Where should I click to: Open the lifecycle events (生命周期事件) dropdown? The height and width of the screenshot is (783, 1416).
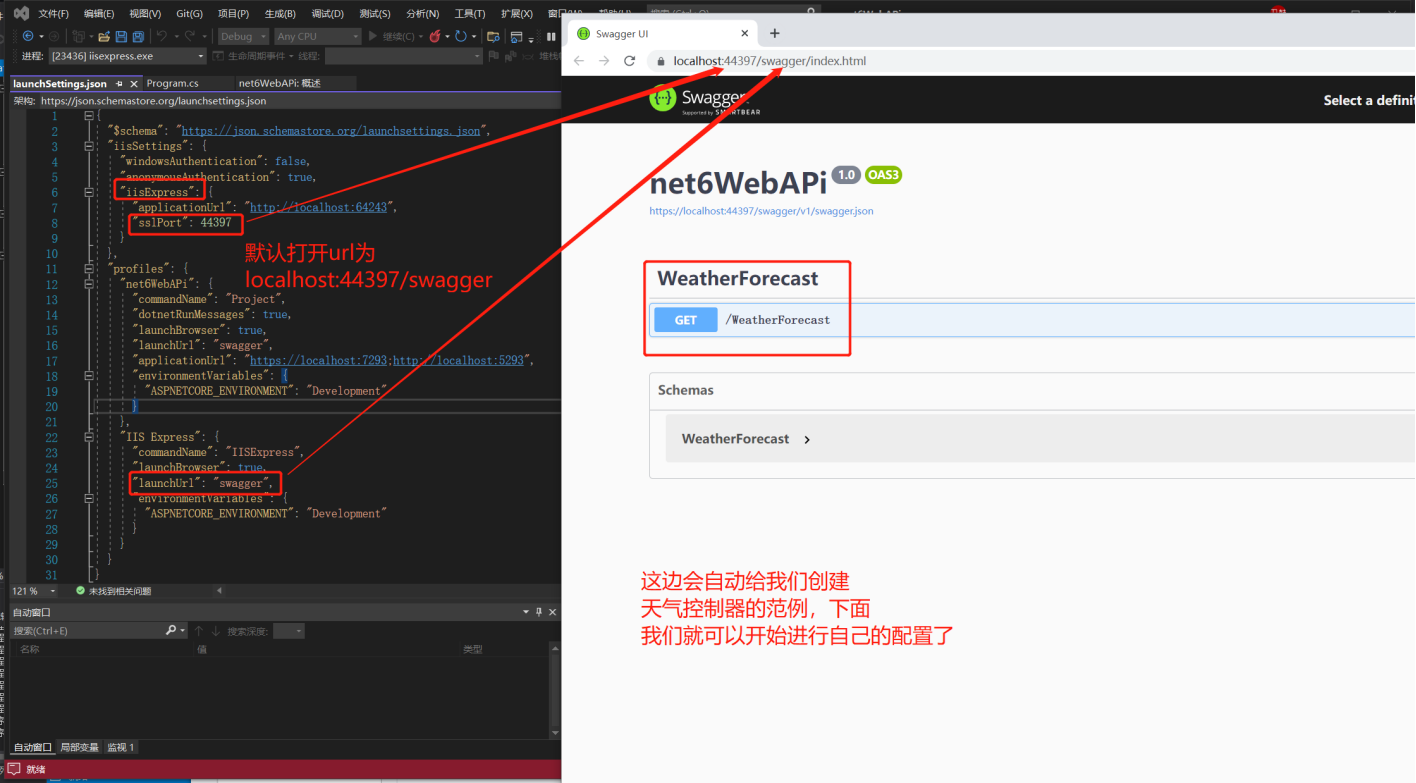[254, 56]
